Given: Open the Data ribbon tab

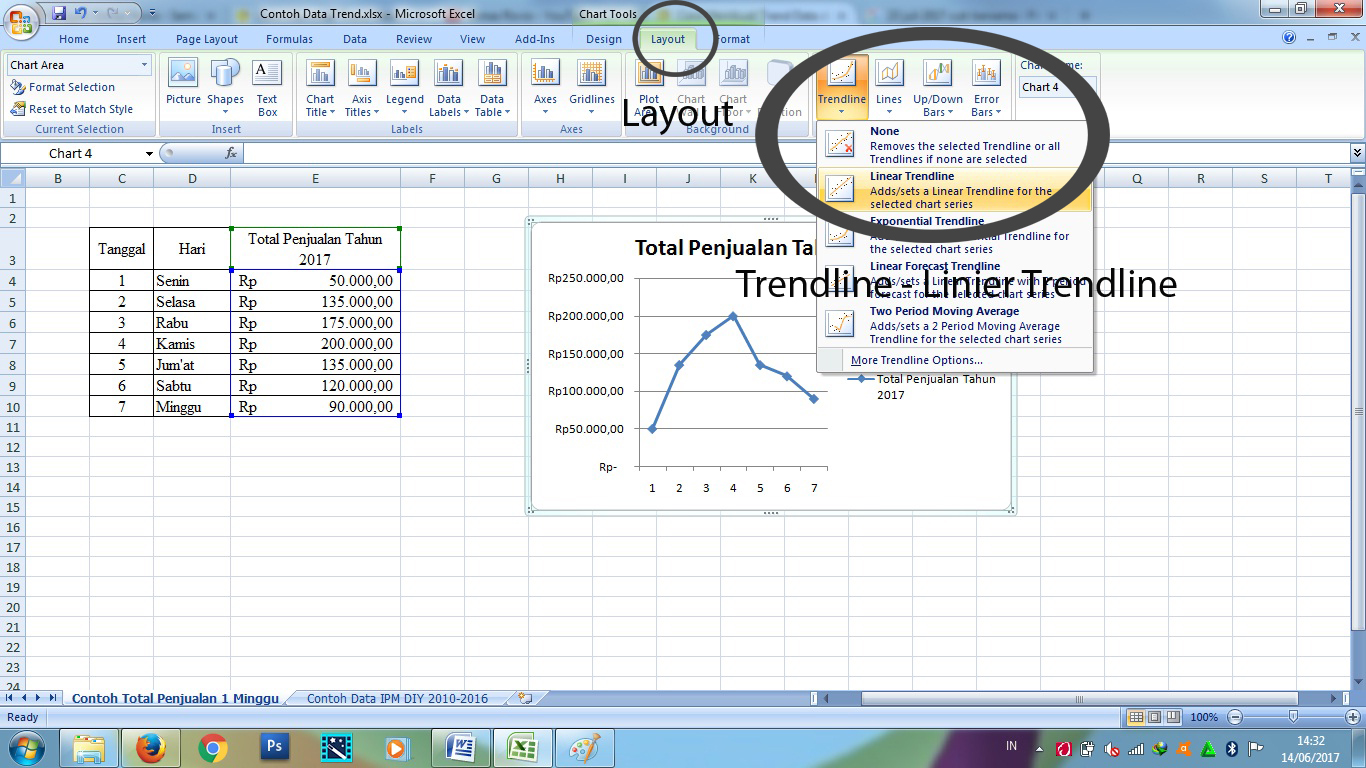Looking at the screenshot, I should pos(355,39).
